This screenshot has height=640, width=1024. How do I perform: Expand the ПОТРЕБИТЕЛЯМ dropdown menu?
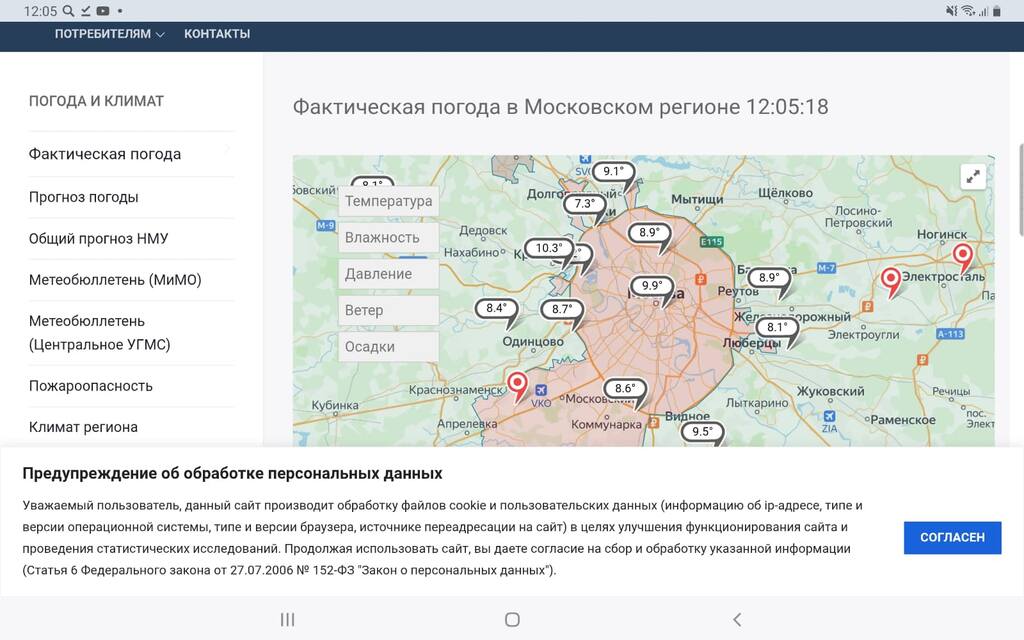click(x=109, y=34)
